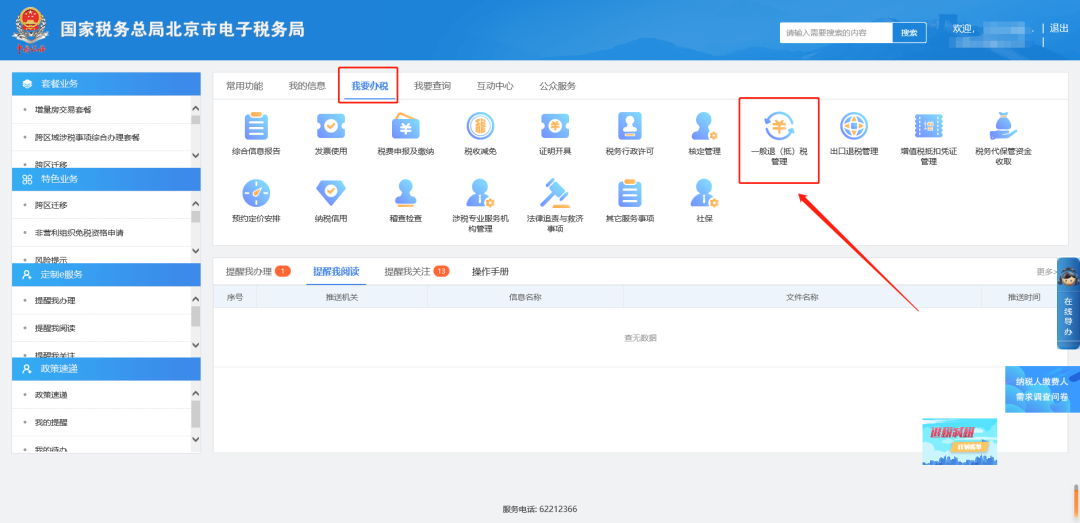Viewport: 1080px width, 523px height.
Task: Switch to 常用功能 tab
Action: [245, 86]
